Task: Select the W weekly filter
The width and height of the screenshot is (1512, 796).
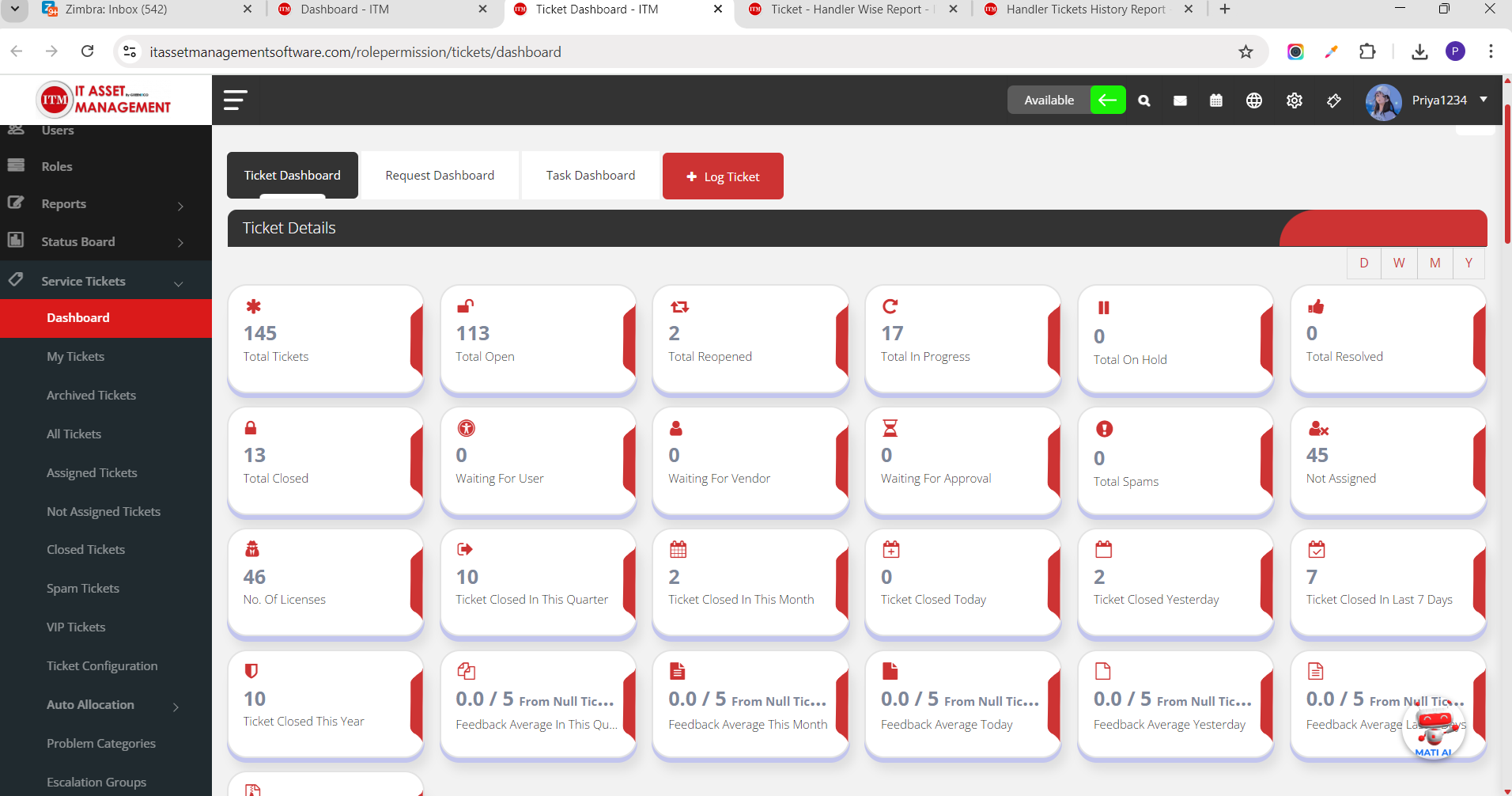Action: coord(1399,262)
